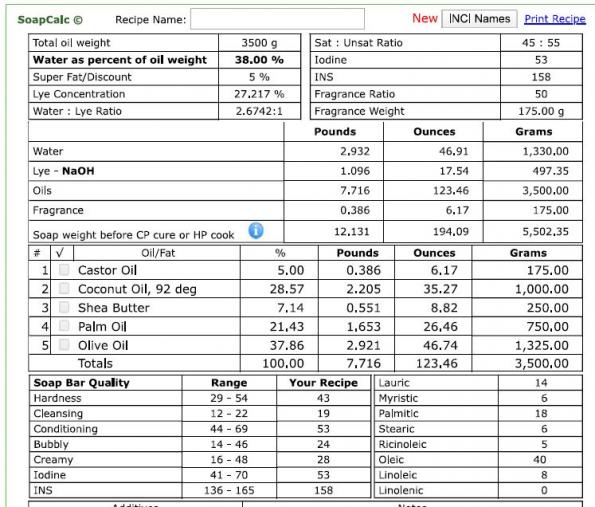595x507 pixels.
Task: Click the Coconut Oil grams value 1,000.00
Action: point(541,289)
